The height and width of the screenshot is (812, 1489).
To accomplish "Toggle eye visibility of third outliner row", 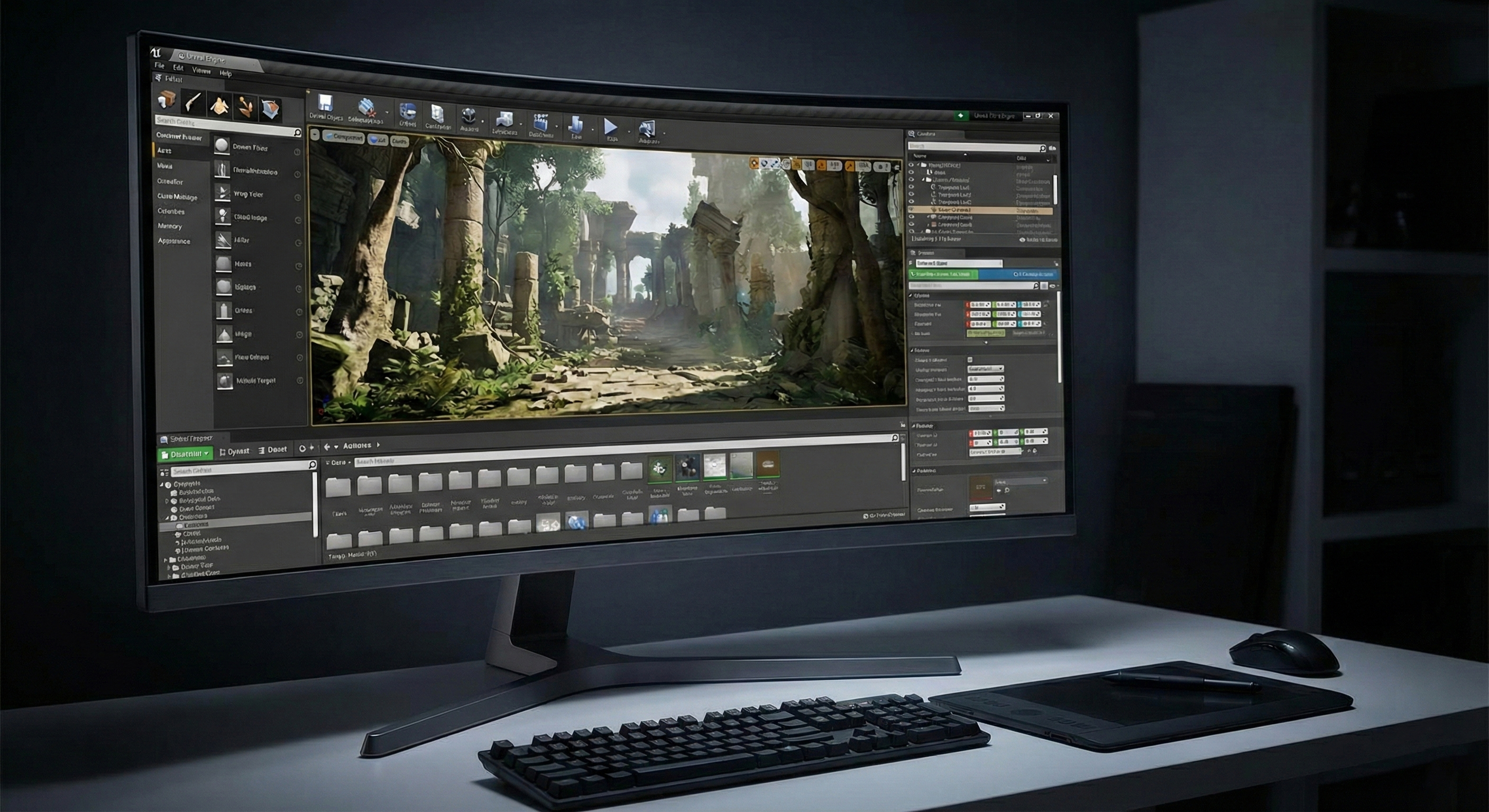I will click(912, 180).
